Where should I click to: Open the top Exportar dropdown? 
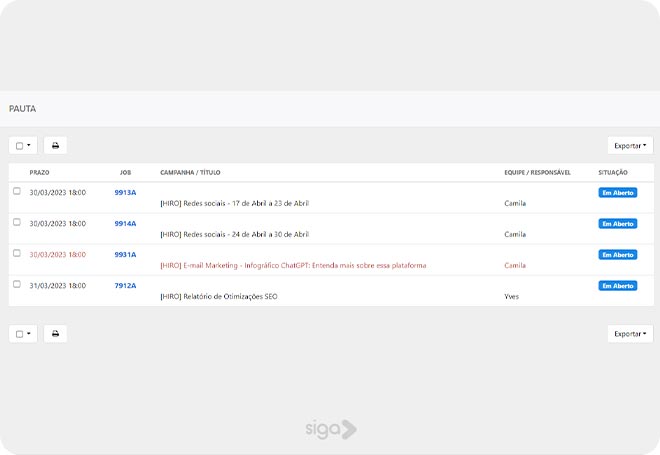[x=629, y=145]
